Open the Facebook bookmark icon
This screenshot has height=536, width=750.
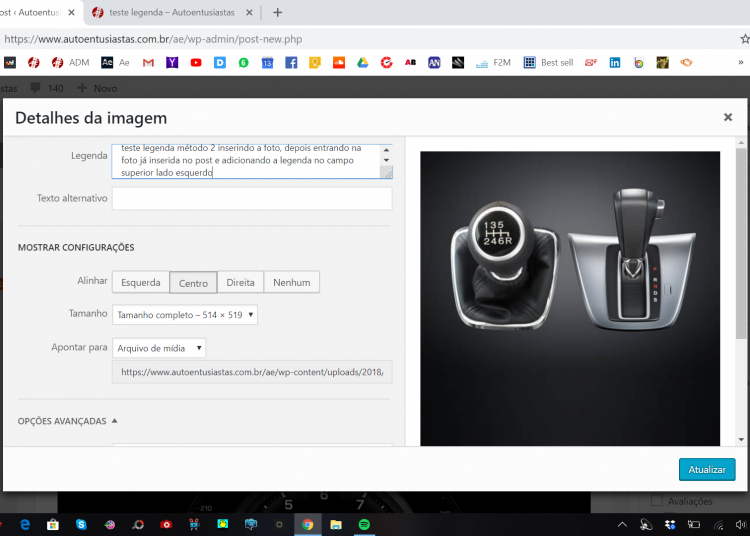pos(291,62)
